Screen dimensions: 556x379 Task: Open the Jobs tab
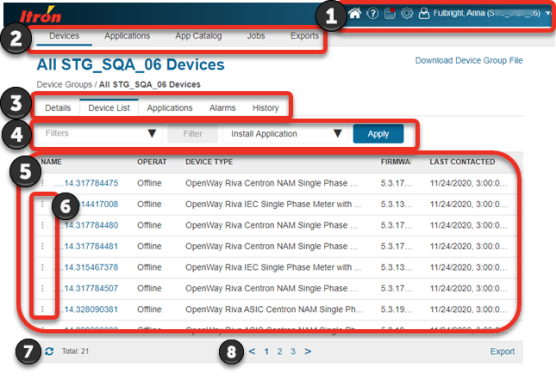(x=256, y=36)
